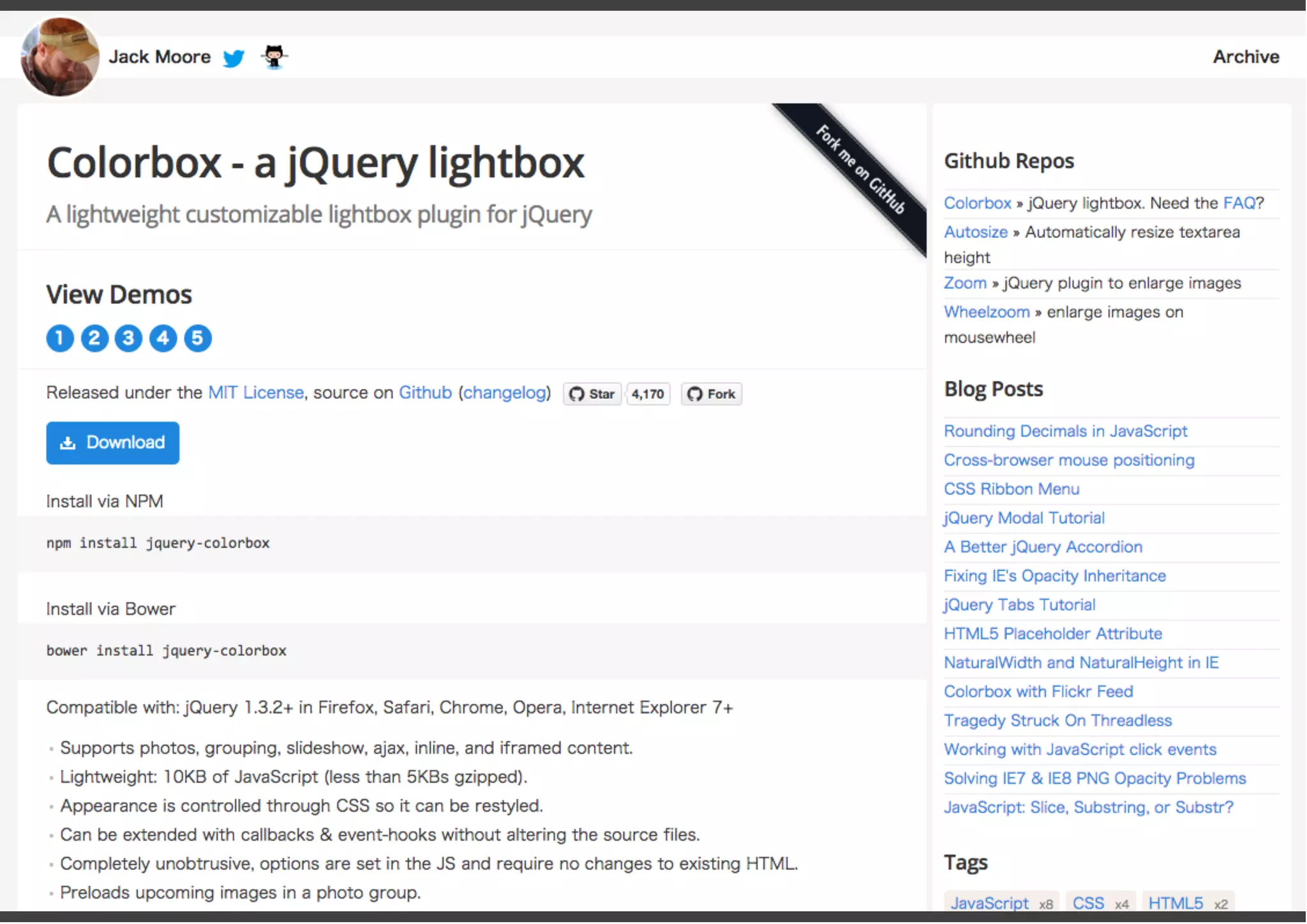
Task: Select the CSS x4 tag
Action: 1100,903
